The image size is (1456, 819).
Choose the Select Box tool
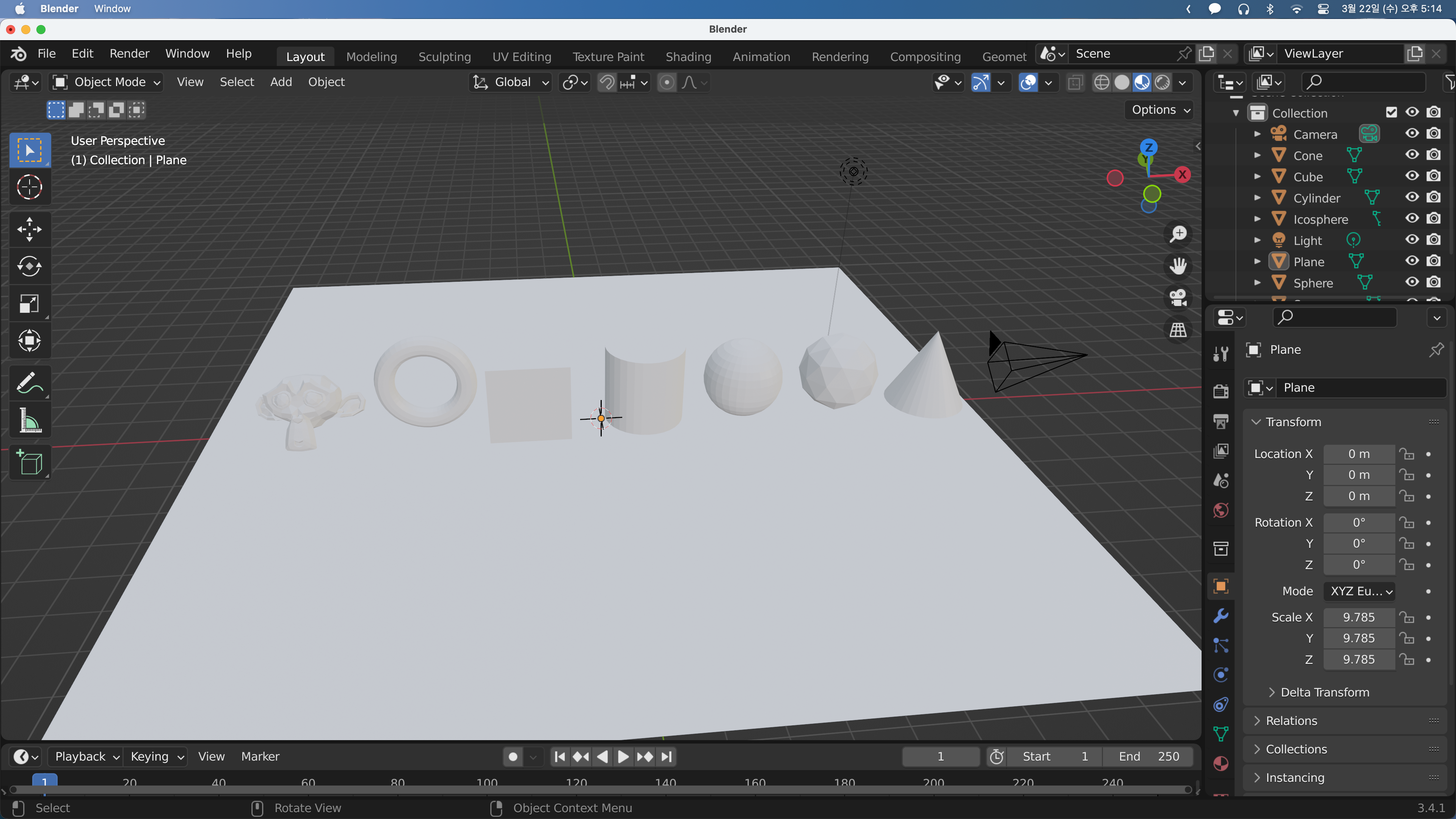(x=30, y=150)
